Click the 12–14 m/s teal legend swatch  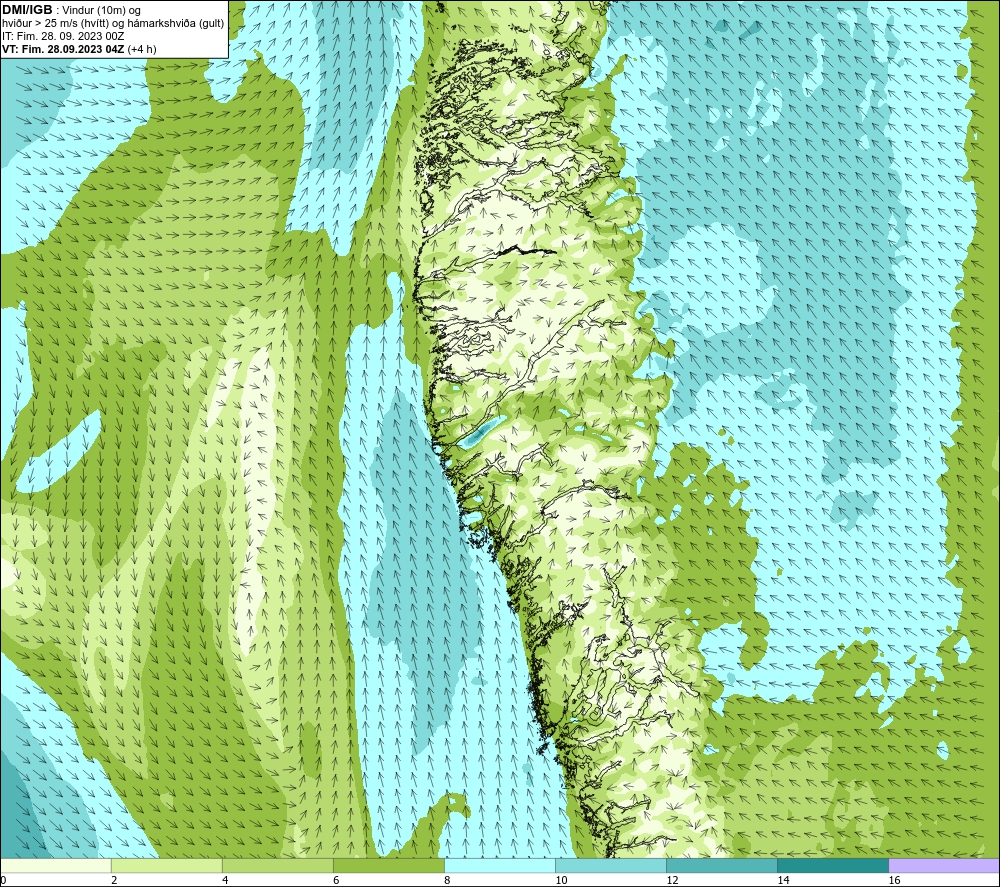click(x=721, y=865)
